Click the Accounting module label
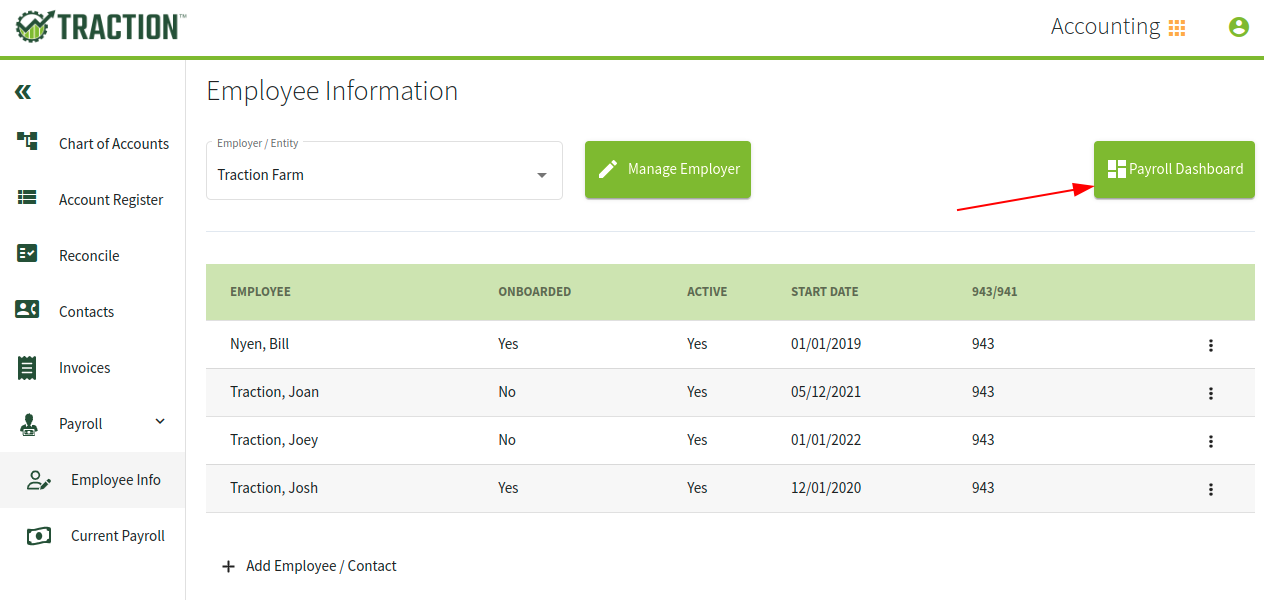This screenshot has height=600, width=1264. click(1105, 27)
